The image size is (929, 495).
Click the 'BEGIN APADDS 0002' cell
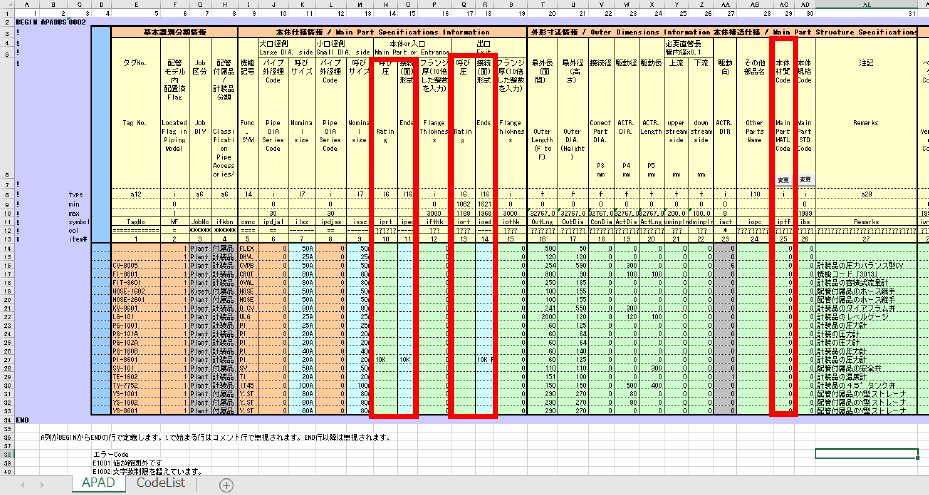tap(52, 23)
